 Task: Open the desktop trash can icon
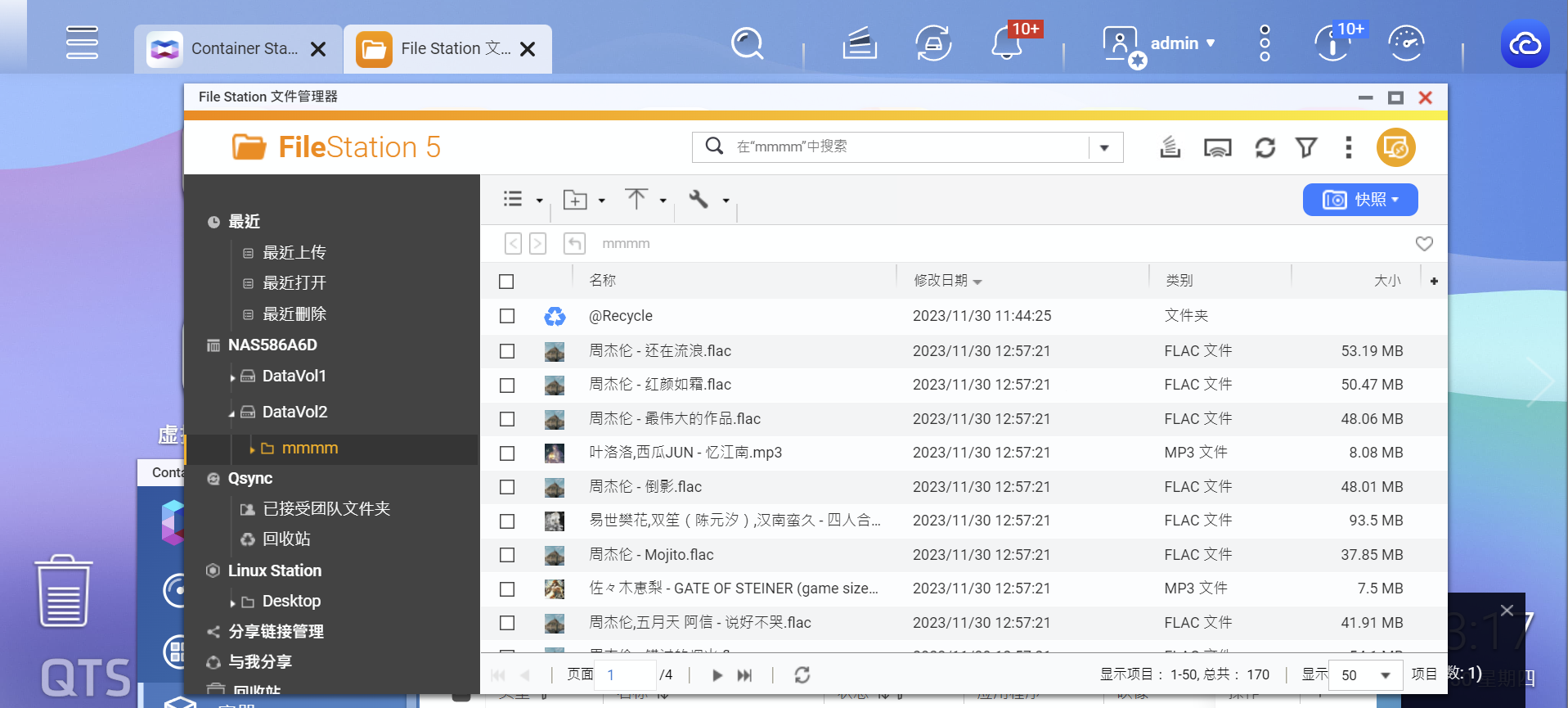tap(63, 591)
